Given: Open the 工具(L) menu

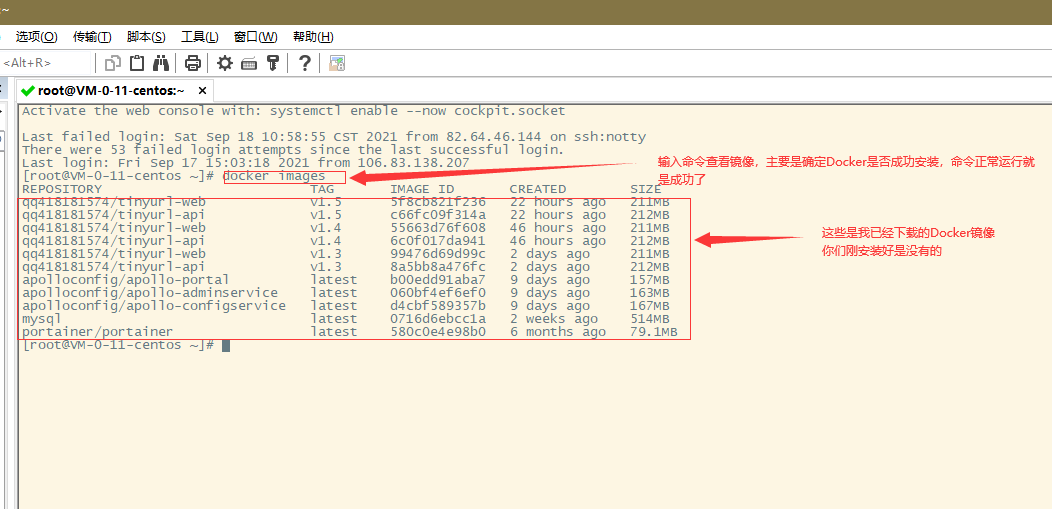Looking at the screenshot, I should click(200, 37).
